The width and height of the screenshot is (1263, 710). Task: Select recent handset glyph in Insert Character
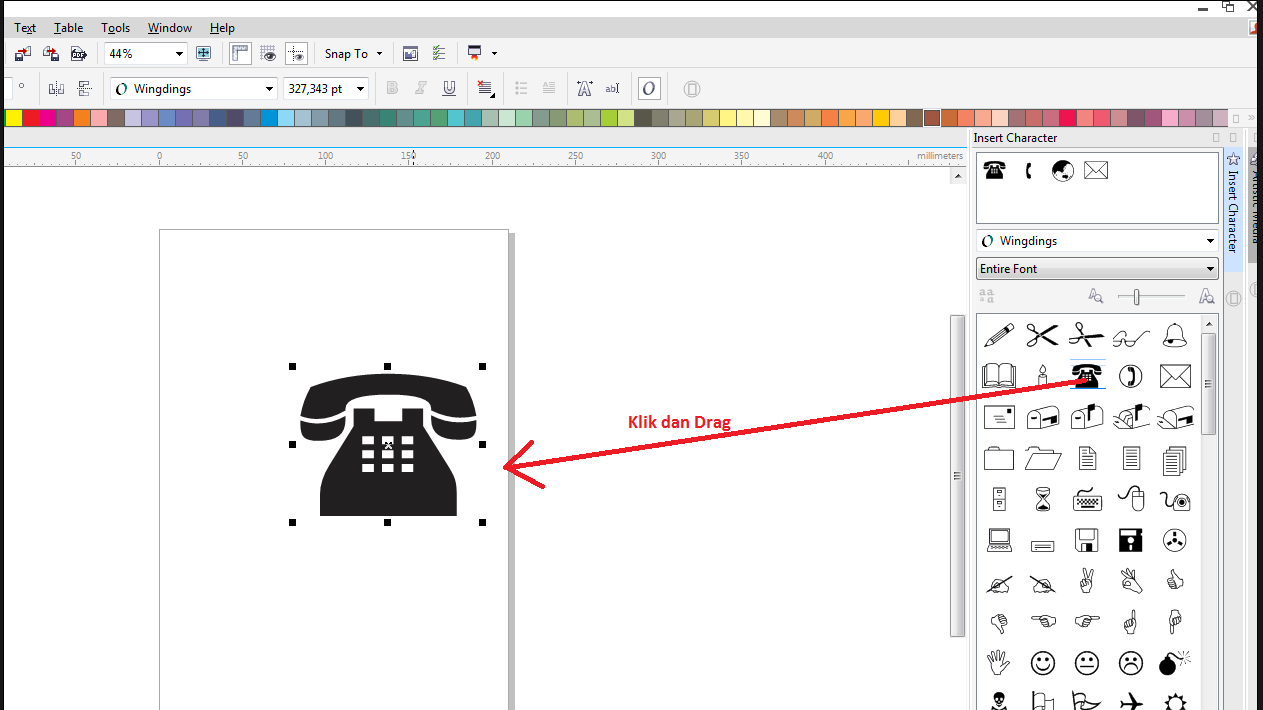[1029, 171]
